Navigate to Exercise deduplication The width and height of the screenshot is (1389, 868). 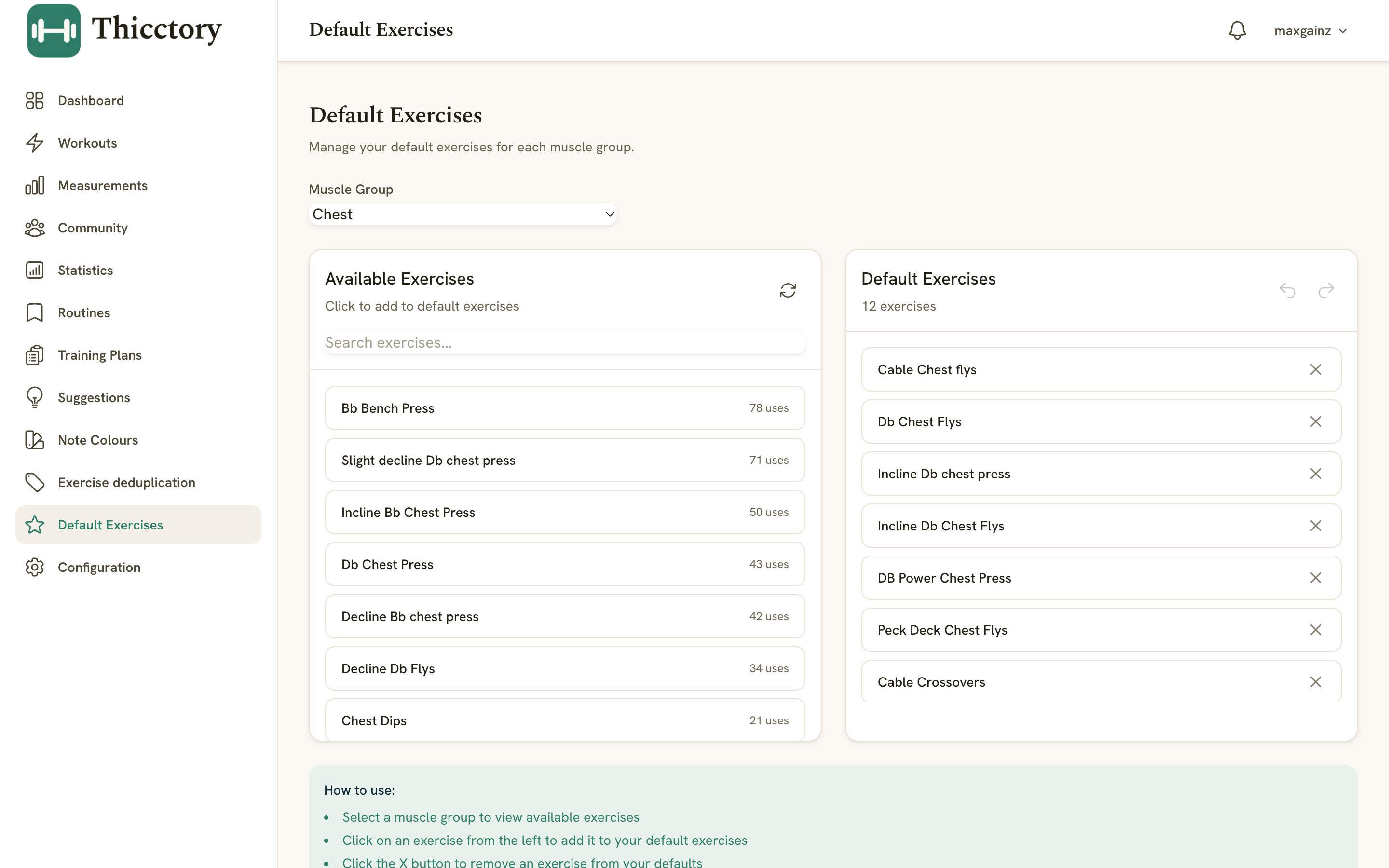138,483
